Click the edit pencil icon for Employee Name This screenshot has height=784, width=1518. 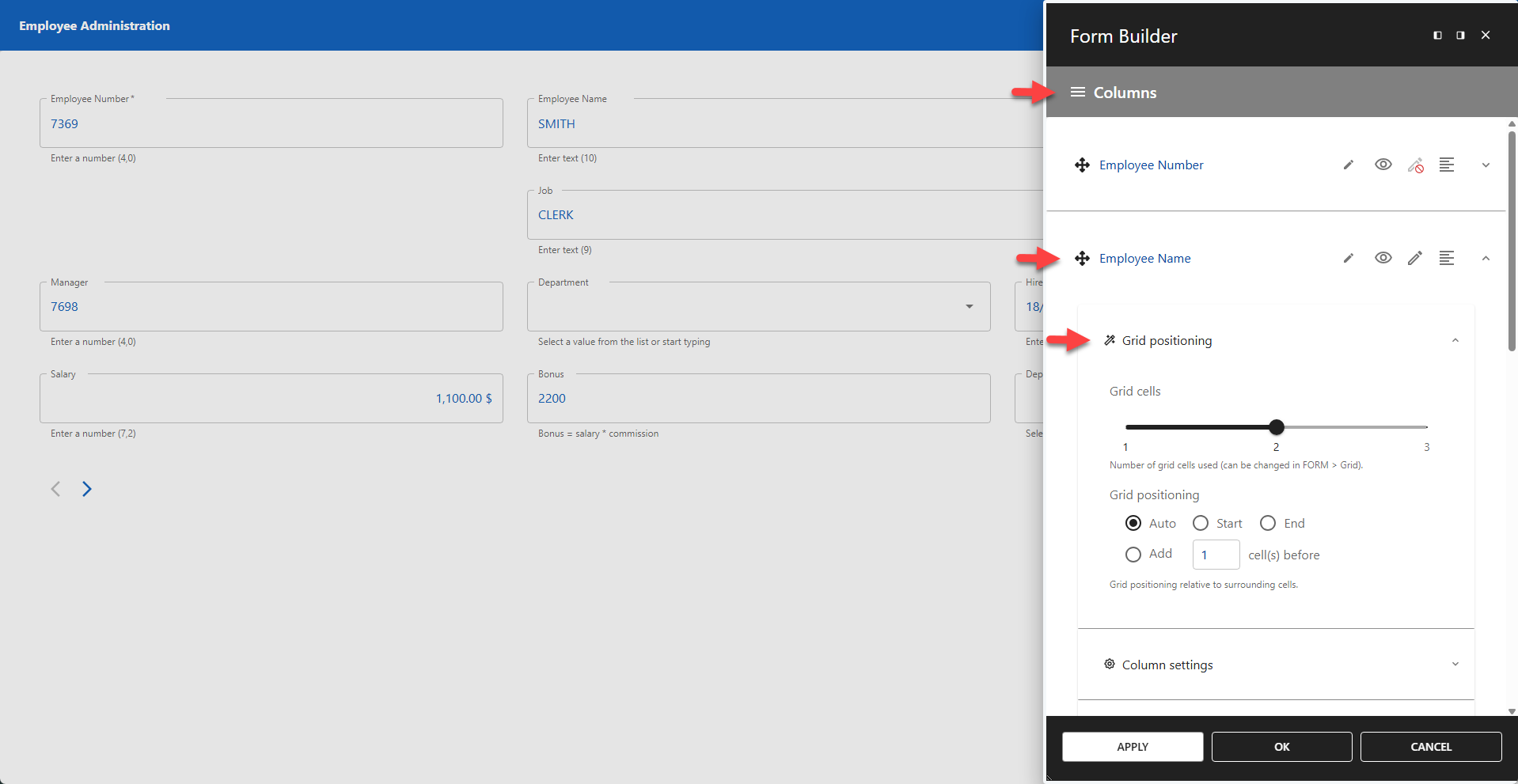pyautogui.click(x=1414, y=258)
